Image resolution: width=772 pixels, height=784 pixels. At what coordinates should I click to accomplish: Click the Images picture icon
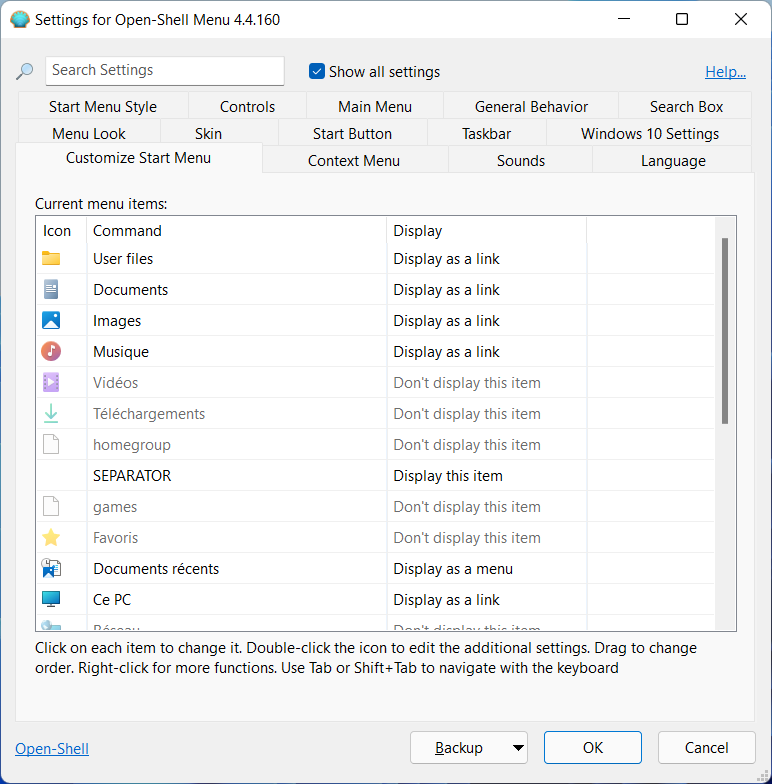pos(51,320)
